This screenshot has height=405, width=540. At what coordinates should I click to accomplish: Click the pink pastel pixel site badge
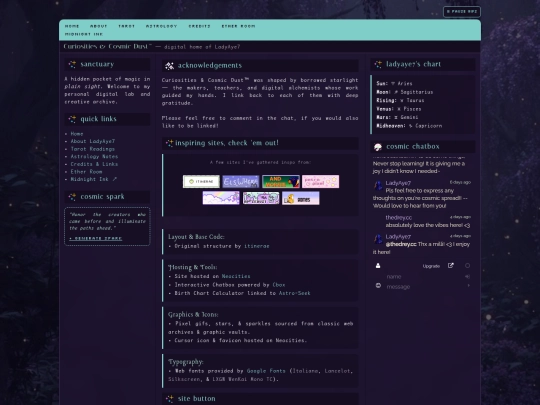click(x=320, y=181)
